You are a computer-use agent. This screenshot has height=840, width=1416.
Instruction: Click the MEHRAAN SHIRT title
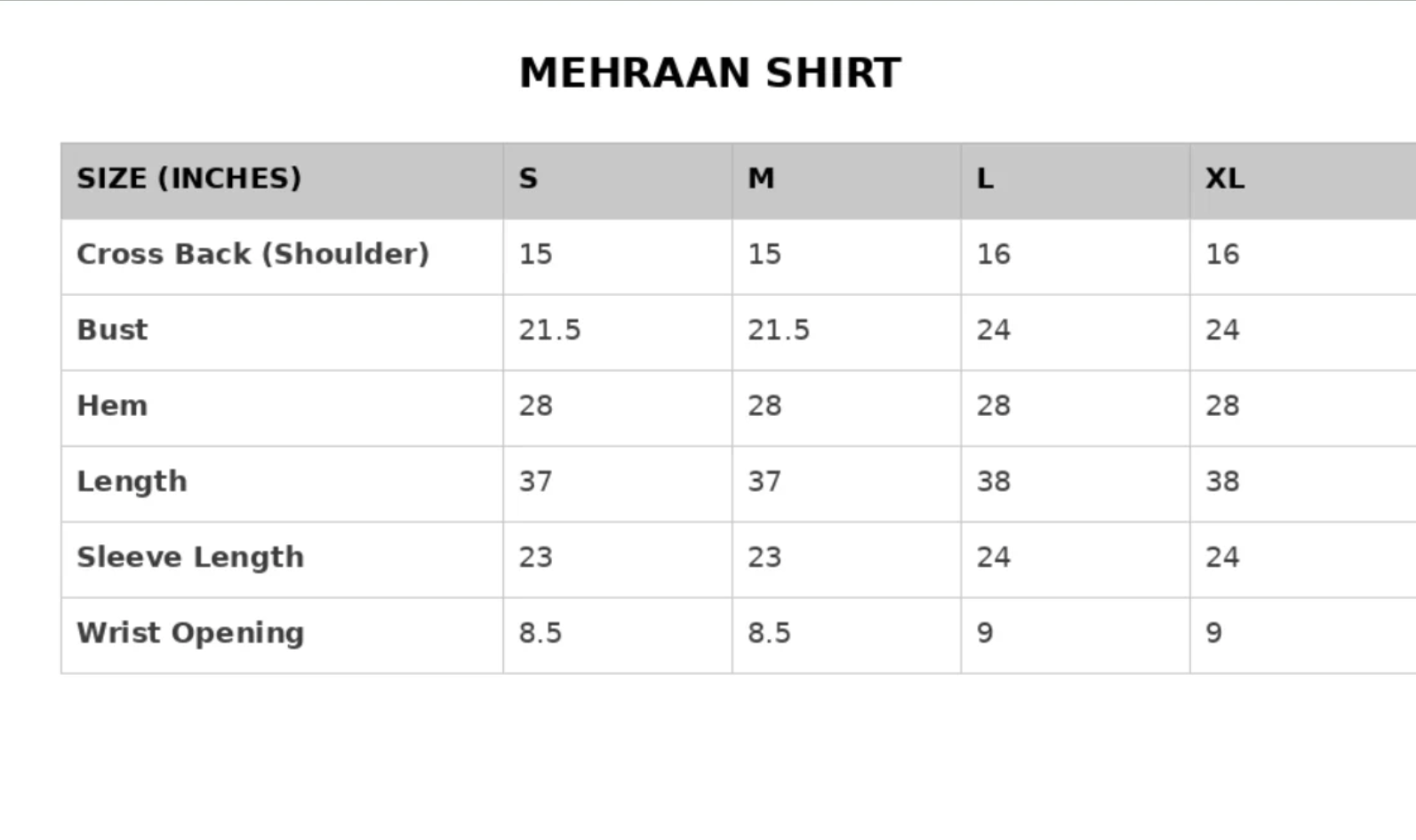coord(709,73)
